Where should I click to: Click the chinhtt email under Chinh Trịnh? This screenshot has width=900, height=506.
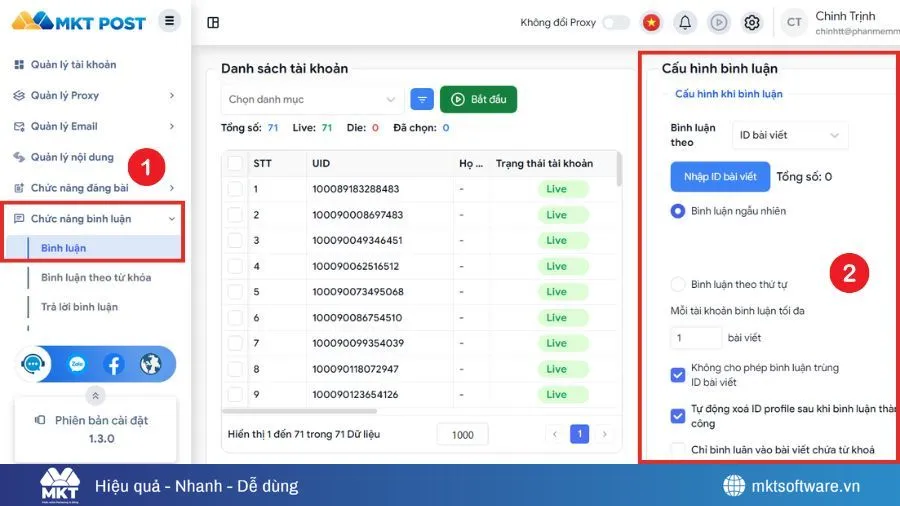(x=858, y=32)
